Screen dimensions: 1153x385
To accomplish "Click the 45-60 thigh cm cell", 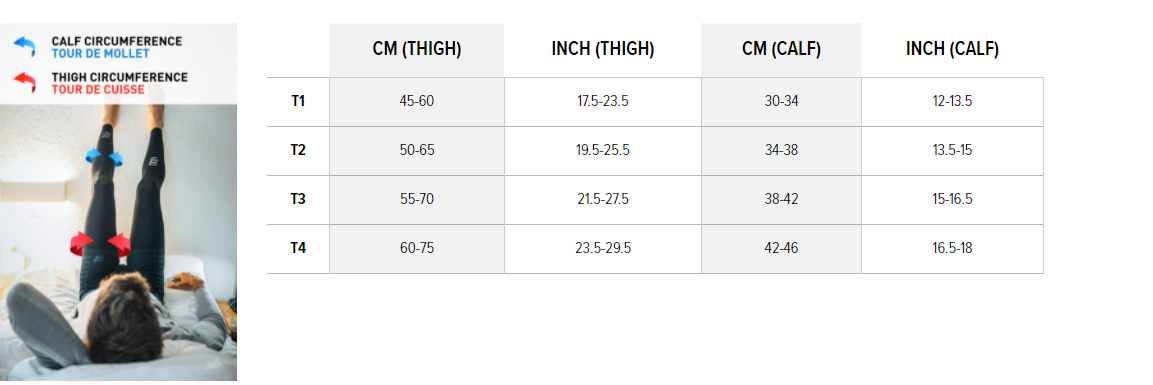I will 417,101.
